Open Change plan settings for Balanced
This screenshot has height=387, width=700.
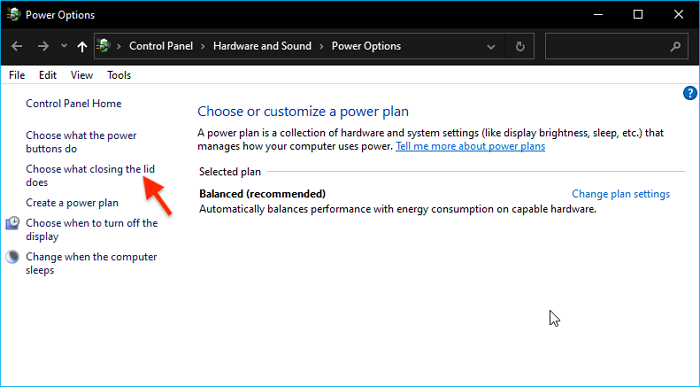point(621,194)
